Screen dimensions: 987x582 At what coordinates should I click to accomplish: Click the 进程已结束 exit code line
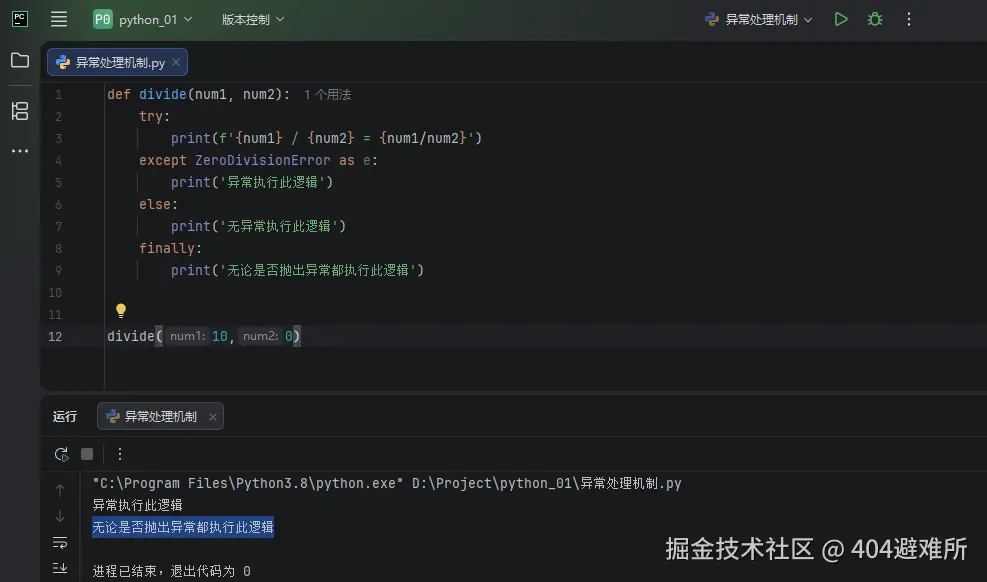[x=171, y=571]
